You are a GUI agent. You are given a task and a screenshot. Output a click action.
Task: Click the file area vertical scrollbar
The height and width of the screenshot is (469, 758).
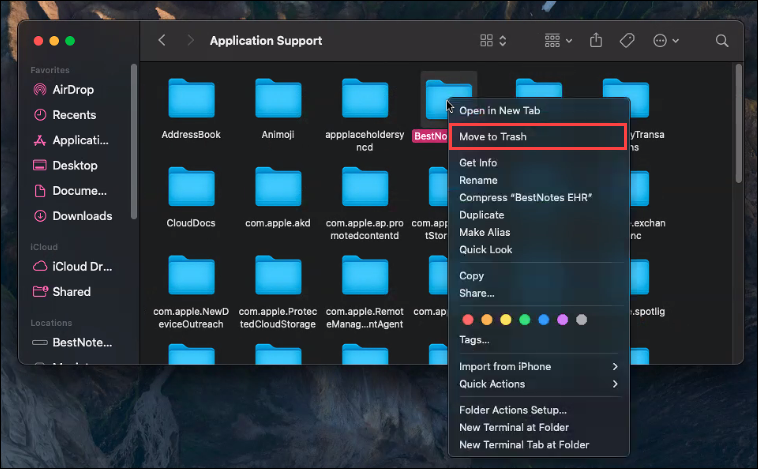click(x=738, y=124)
